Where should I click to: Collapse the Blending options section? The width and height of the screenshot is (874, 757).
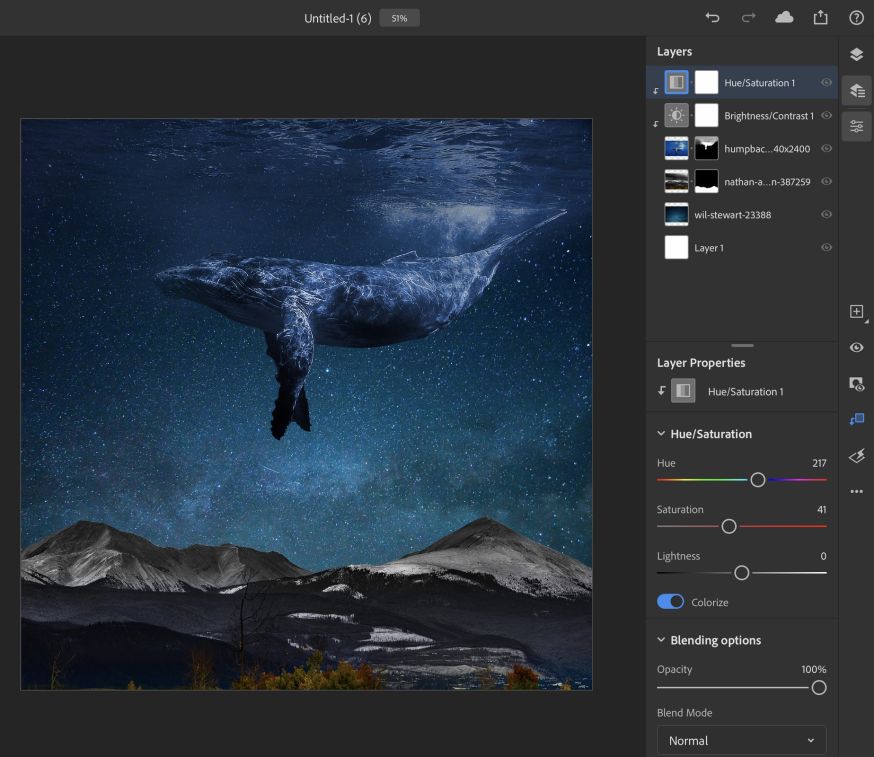(661, 639)
